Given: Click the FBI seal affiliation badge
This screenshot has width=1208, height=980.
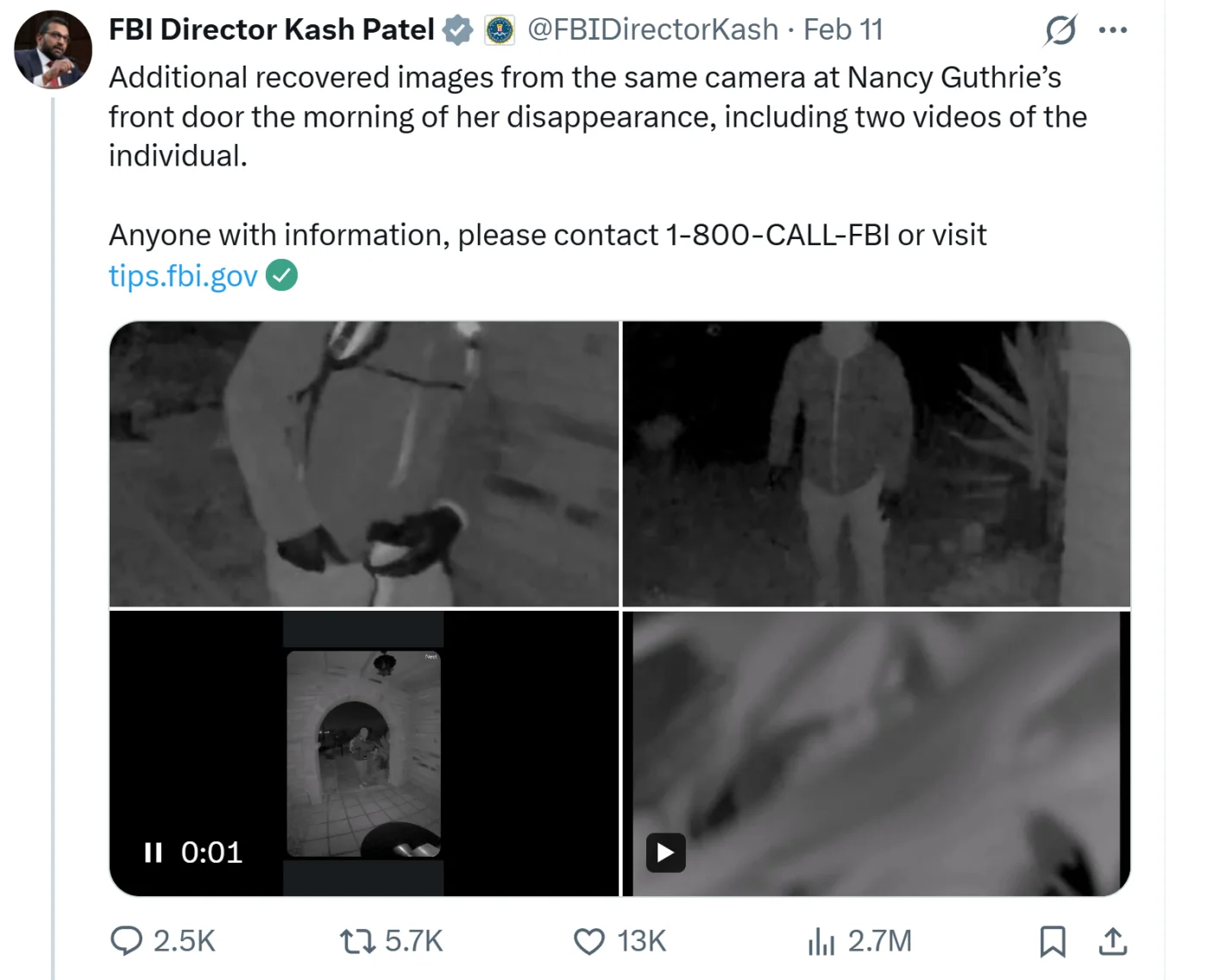Looking at the screenshot, I should pyautogui.click(x=500, y=31).
